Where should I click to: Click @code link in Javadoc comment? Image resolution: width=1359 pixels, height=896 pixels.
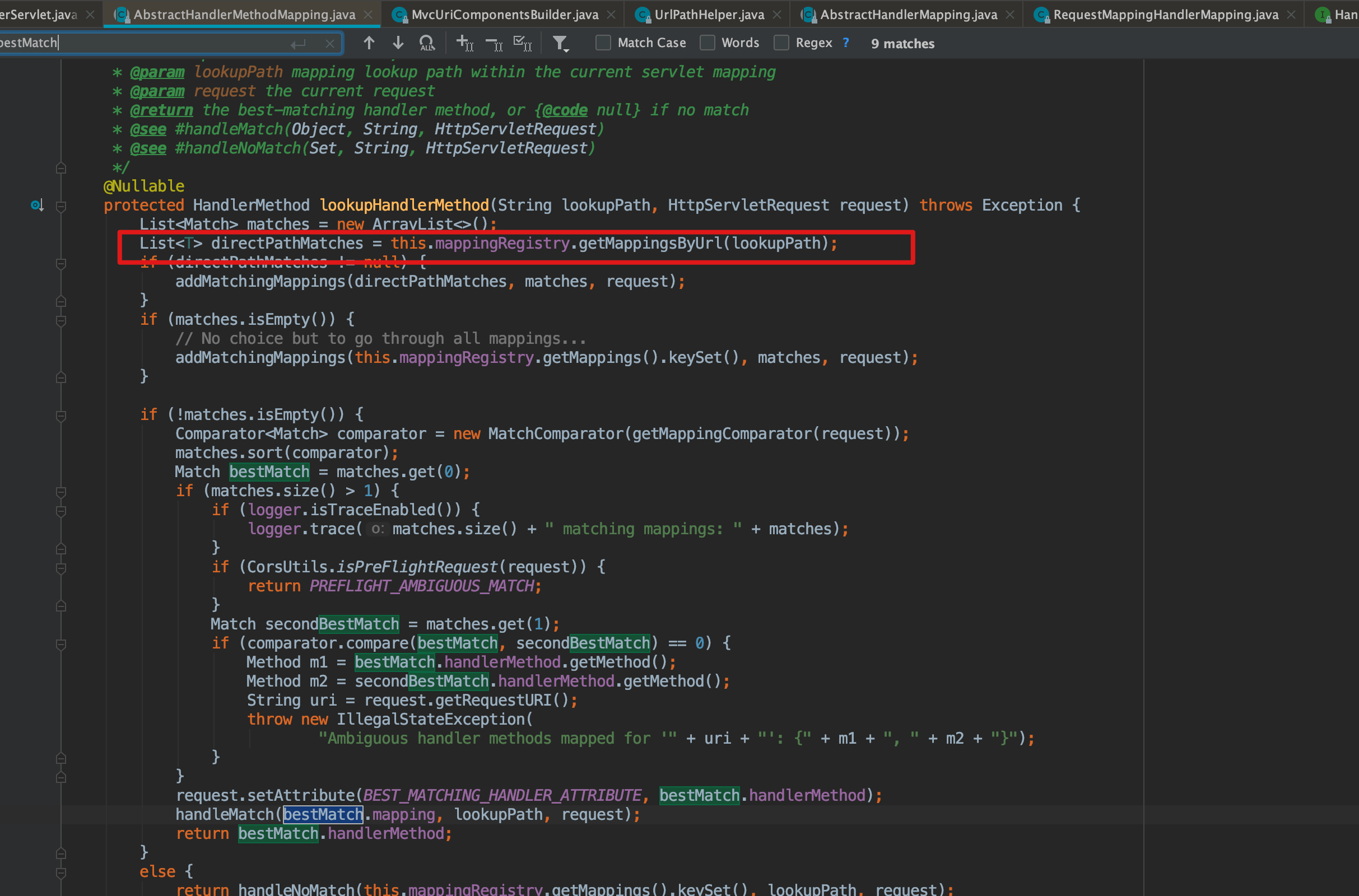564,110
